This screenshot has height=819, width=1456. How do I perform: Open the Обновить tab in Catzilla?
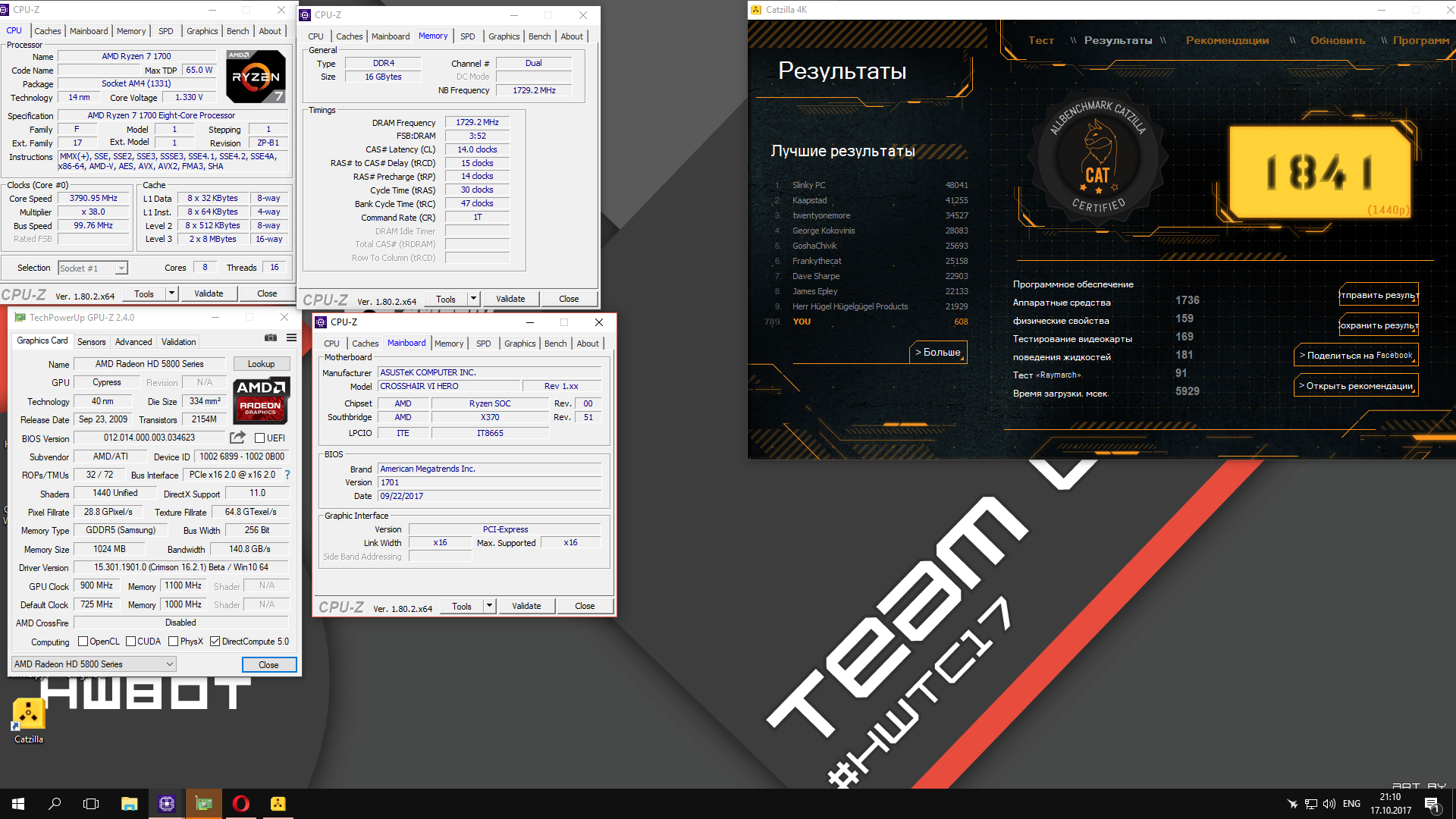click(x=1338, y=40)
